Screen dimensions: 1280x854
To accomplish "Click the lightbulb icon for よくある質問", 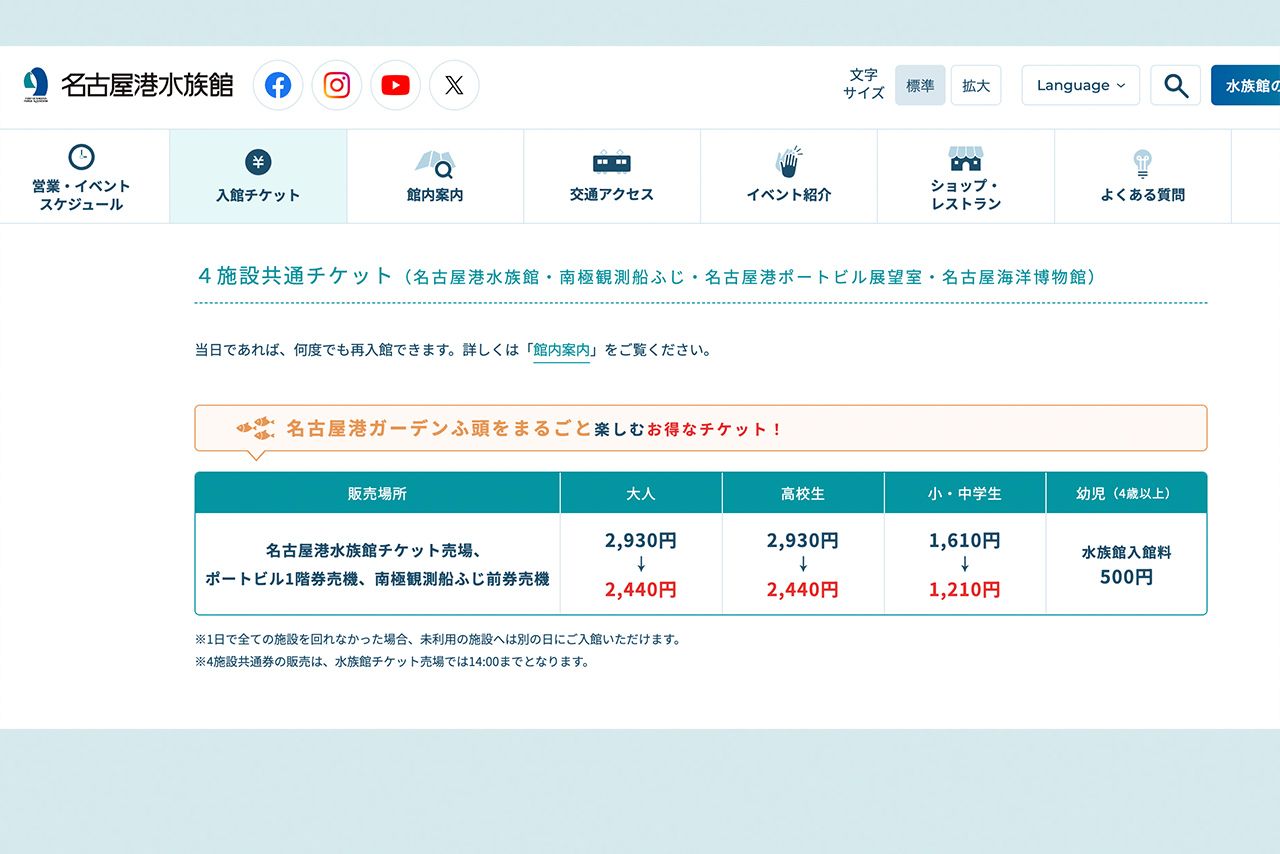I will click(1143, 164).
